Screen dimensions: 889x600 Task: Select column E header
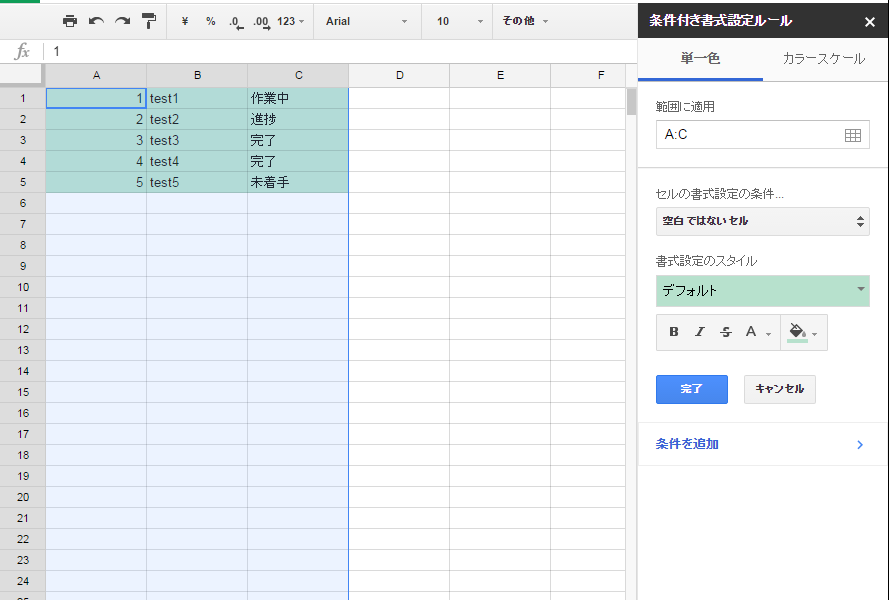pyautogui.click(x=500, y=75)
